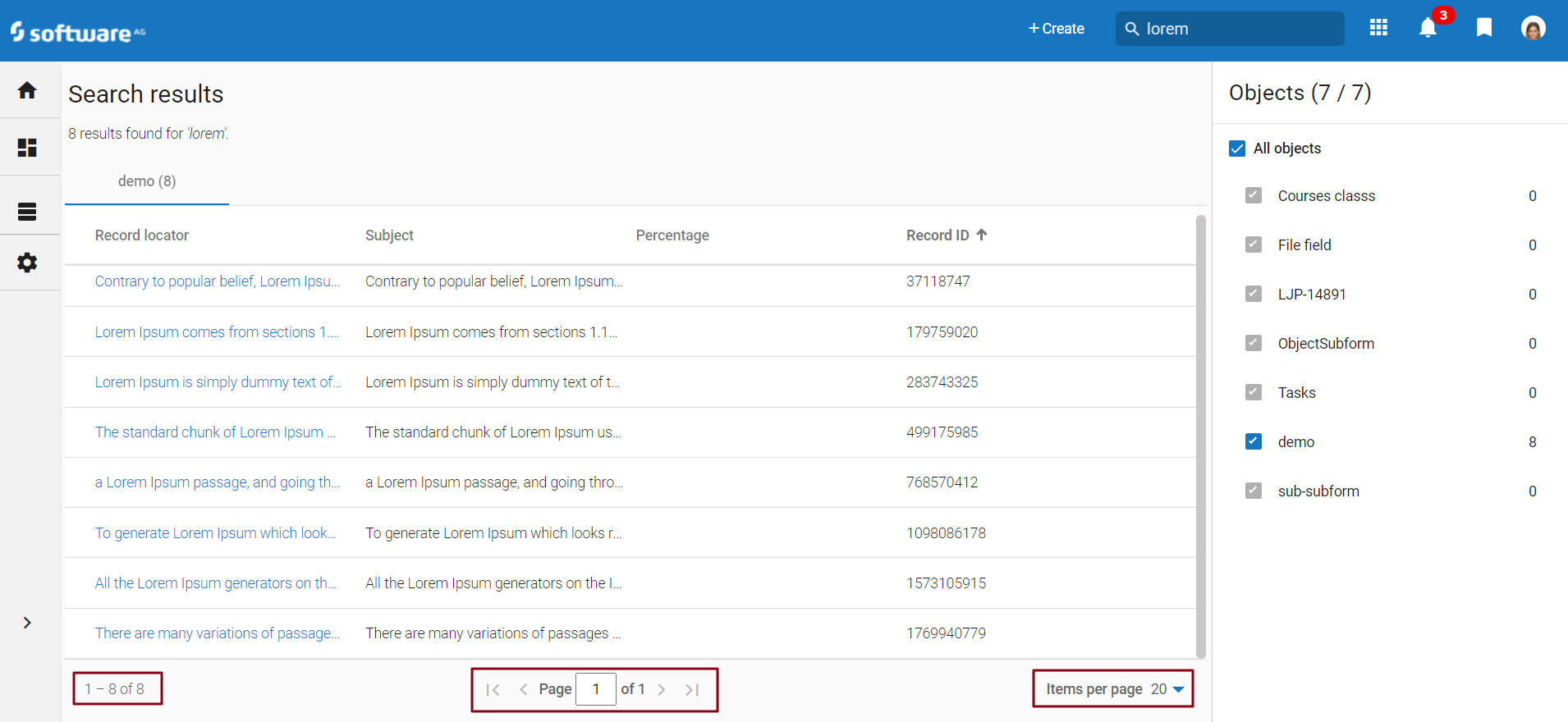Open the apps grid icon

pyautogui.click(x=1379, y=28)
